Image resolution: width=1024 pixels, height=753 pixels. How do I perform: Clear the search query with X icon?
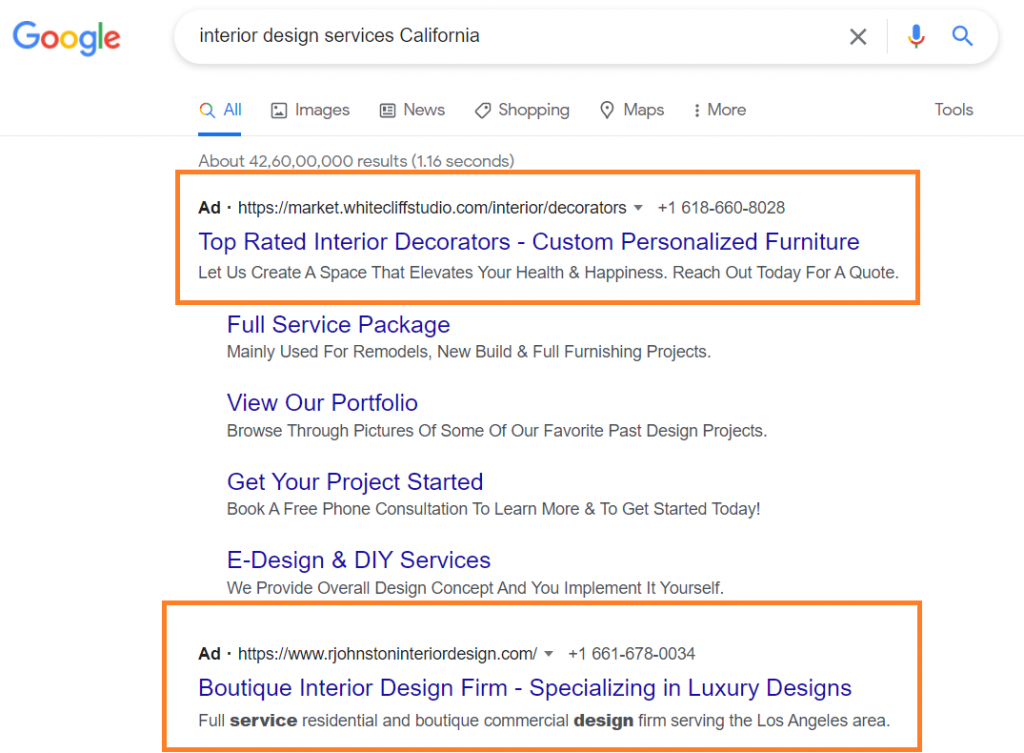(x=857, y=37)
